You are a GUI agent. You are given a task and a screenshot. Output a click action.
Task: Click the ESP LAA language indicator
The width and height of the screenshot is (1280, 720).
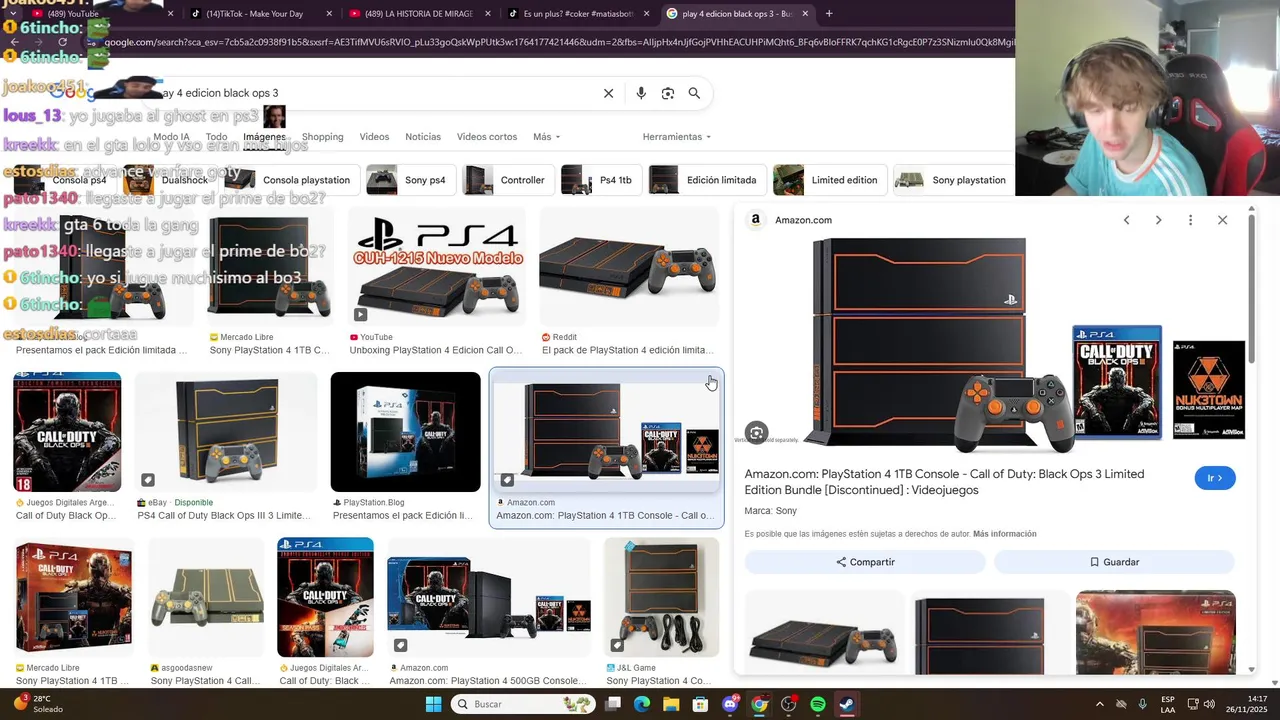[x=1168, y=704]
